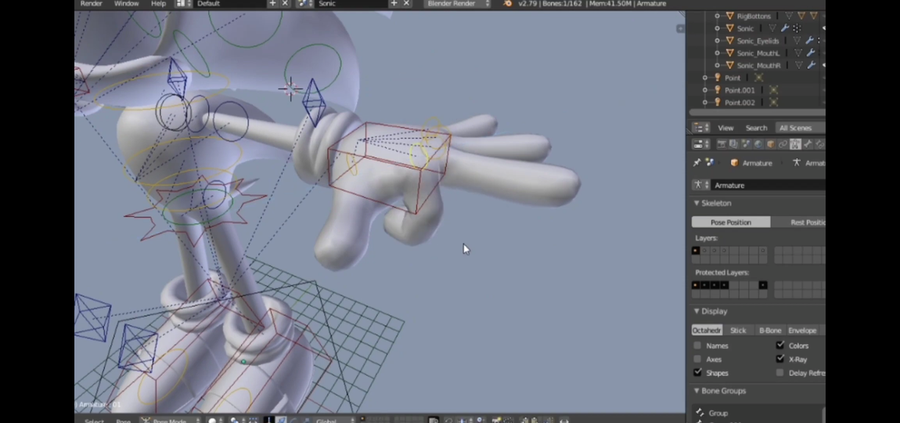Image resolution: width=900 pixels, height=423 pixels.
Task: Switch to the Render Layers properties tab
Action: 734,145
